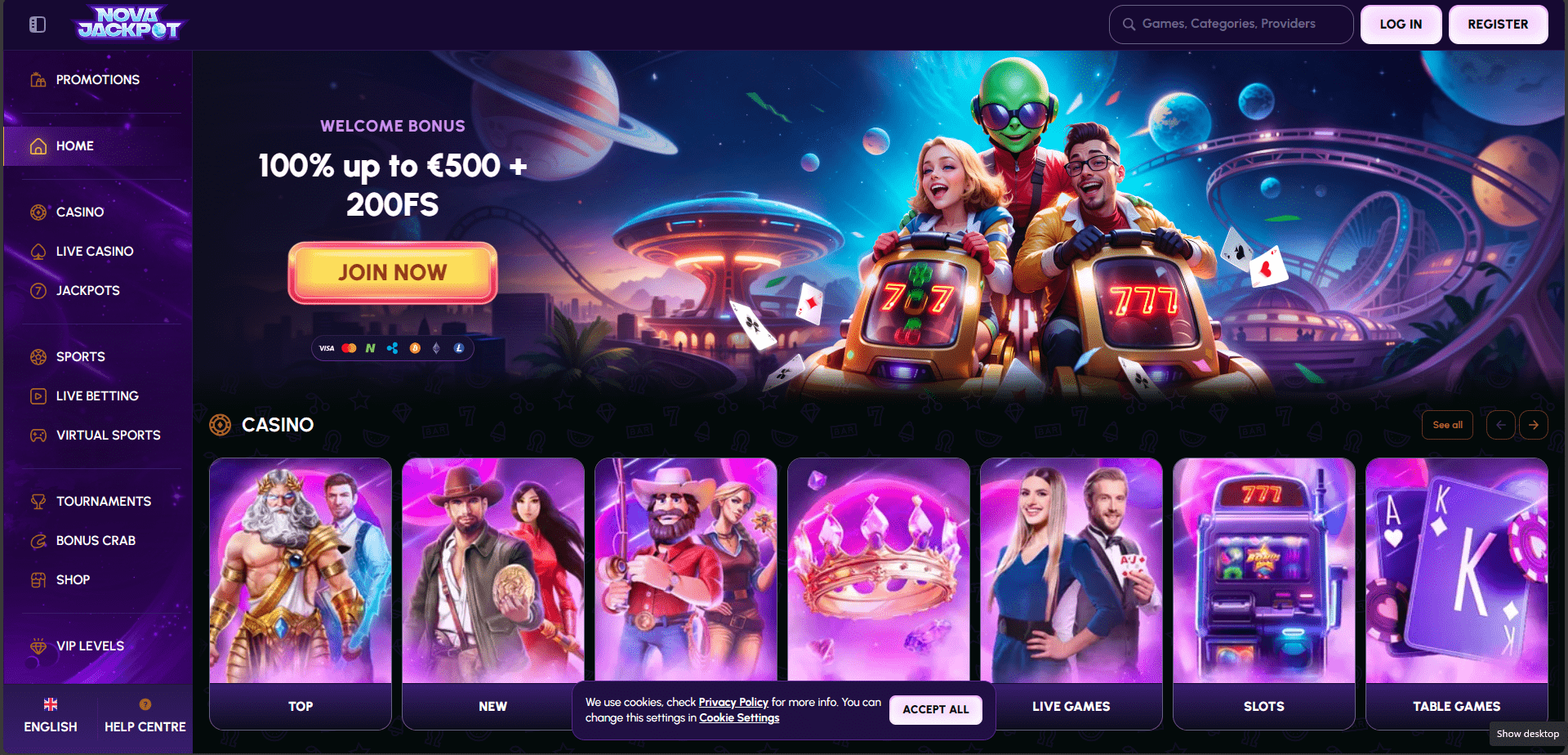This screenshot has height=755, width=1568.
Task: Open the Help Centre
Action: 145,716
